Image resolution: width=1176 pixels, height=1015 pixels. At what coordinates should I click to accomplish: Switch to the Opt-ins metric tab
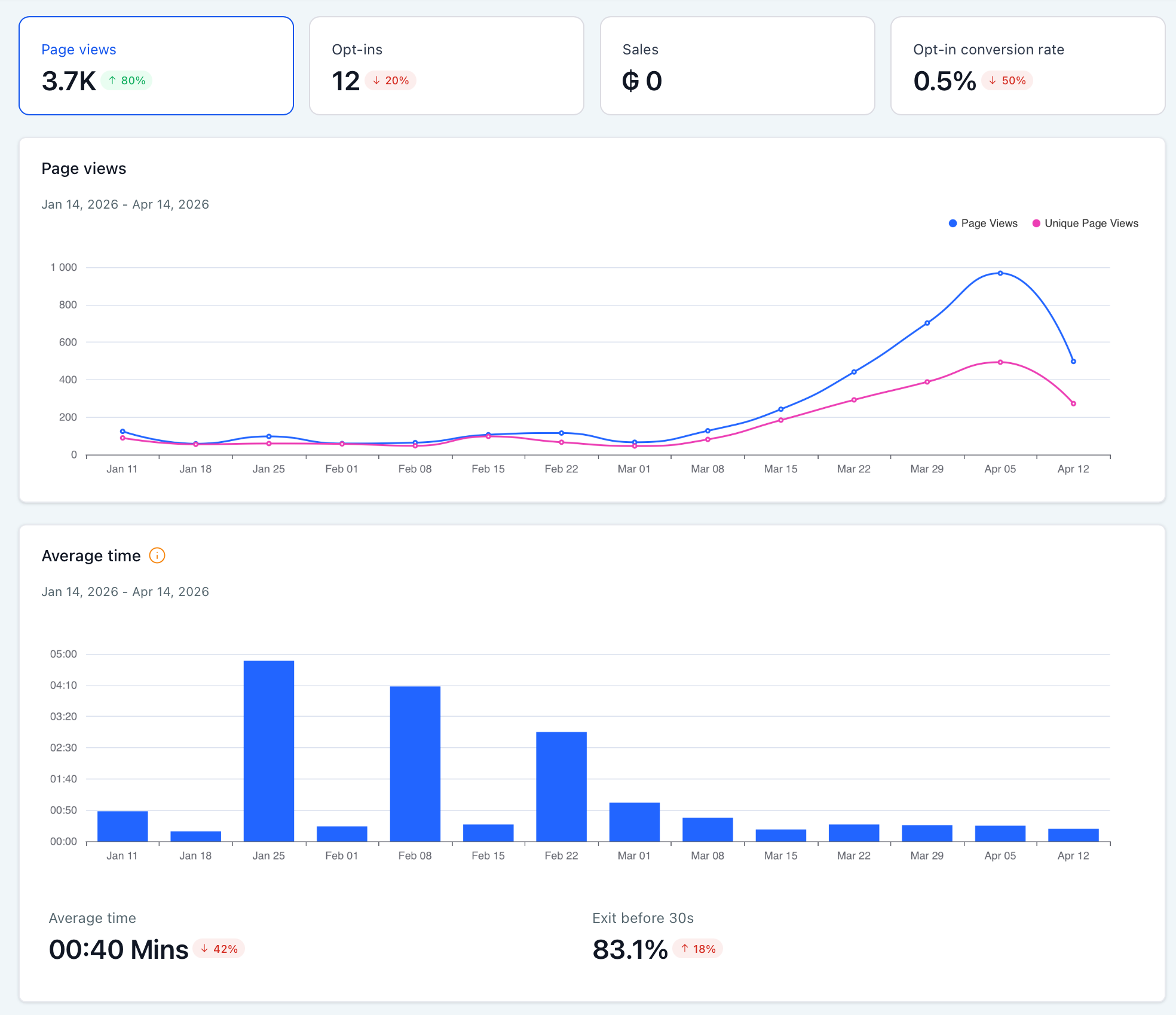point(446,66)
